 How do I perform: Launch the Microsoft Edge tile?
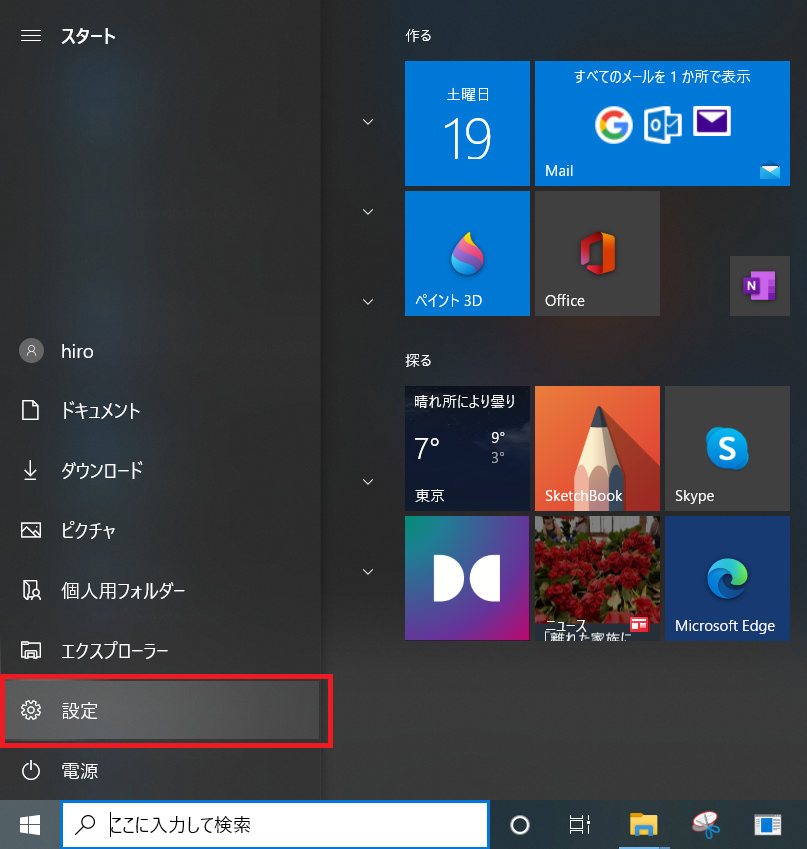727,578
